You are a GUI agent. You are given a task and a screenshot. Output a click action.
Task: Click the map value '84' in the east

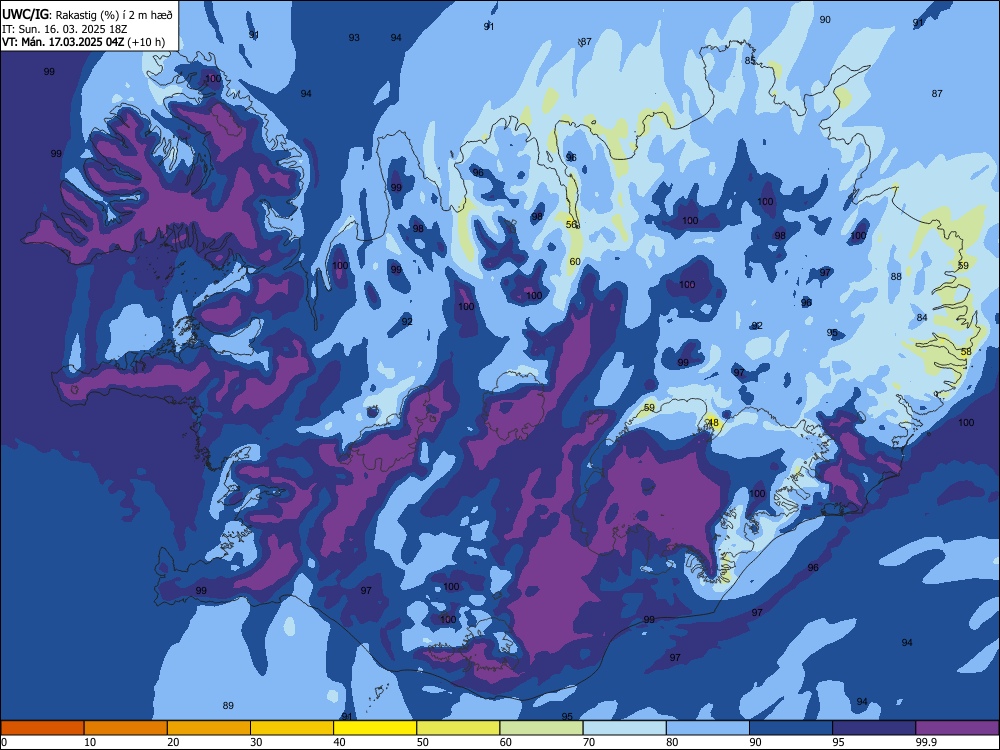click(922, 317)
